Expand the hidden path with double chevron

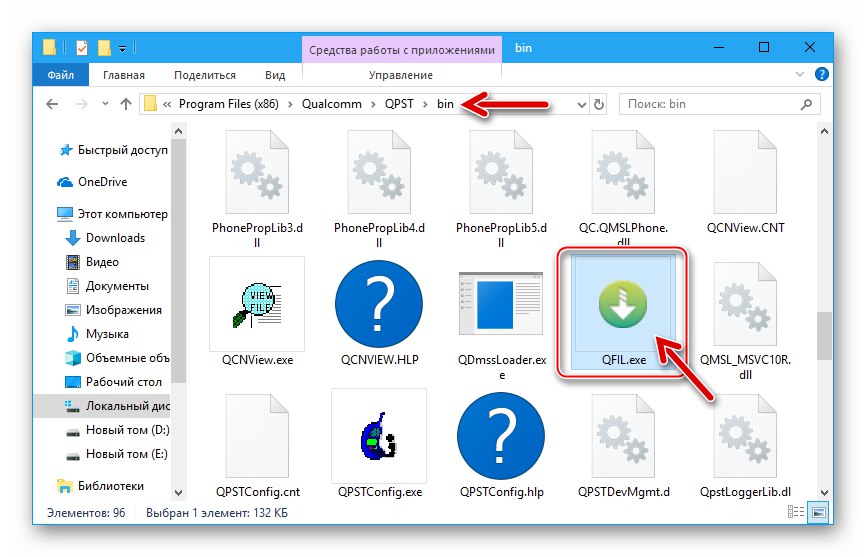167,104
